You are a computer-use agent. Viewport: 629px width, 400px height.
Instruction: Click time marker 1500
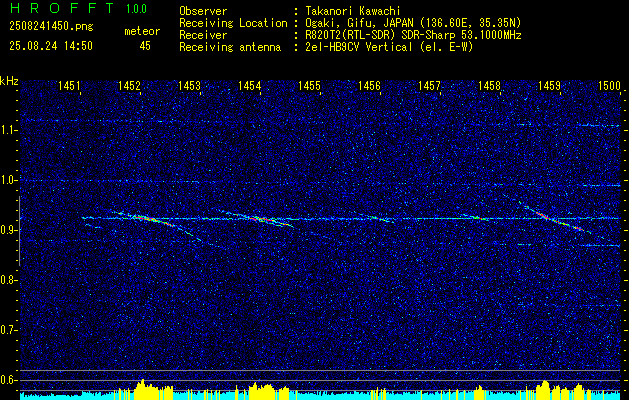point(609,85)
